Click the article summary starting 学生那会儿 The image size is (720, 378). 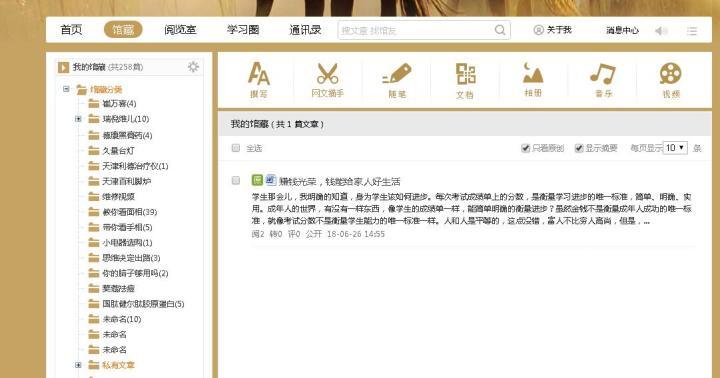[x=472, y=209]
